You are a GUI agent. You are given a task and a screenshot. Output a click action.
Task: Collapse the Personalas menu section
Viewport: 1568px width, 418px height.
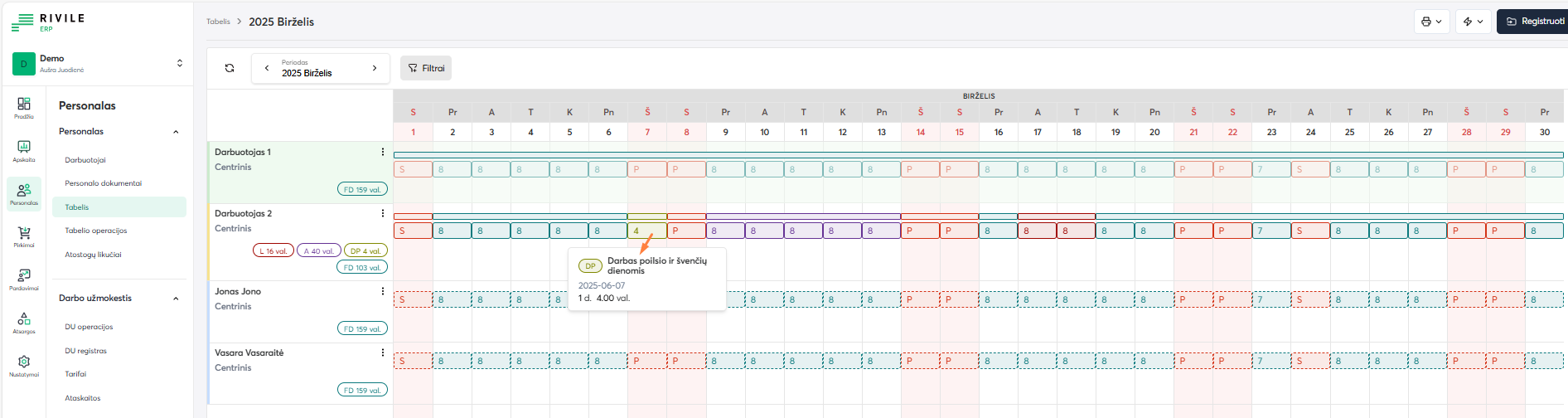tap(176, 132)
